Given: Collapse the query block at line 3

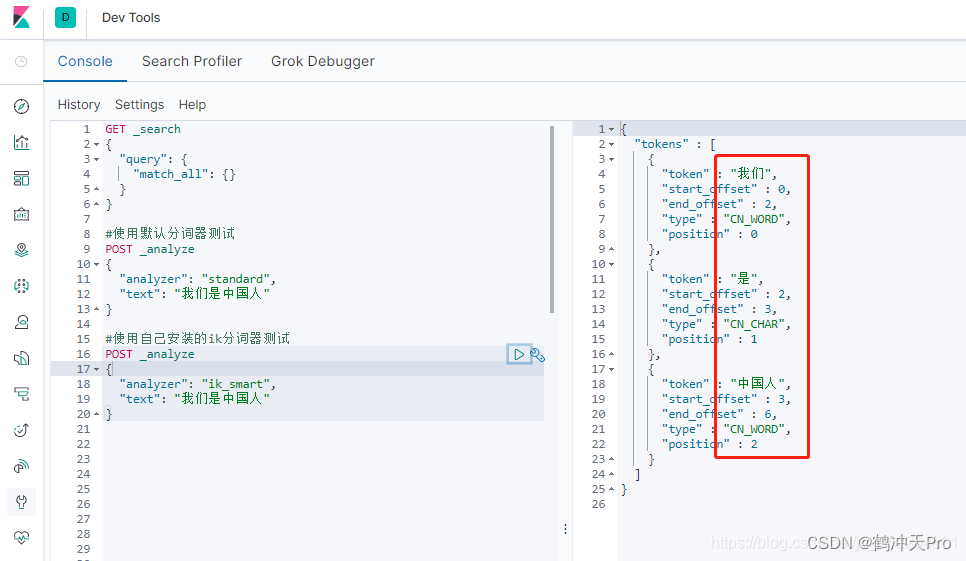Looking at the screenshot, I should pyautogui.click(x=96, y=159).
